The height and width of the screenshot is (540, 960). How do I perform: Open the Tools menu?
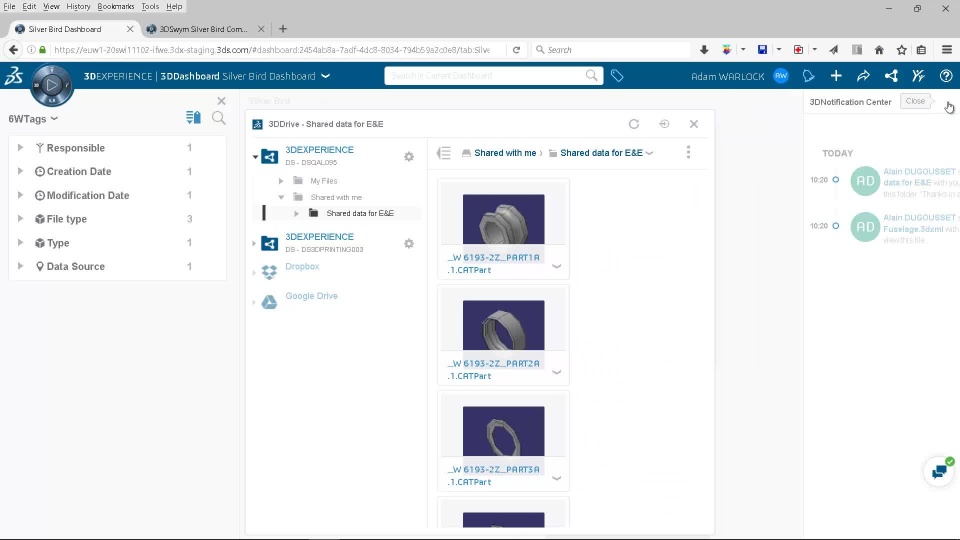pos(150,6)
